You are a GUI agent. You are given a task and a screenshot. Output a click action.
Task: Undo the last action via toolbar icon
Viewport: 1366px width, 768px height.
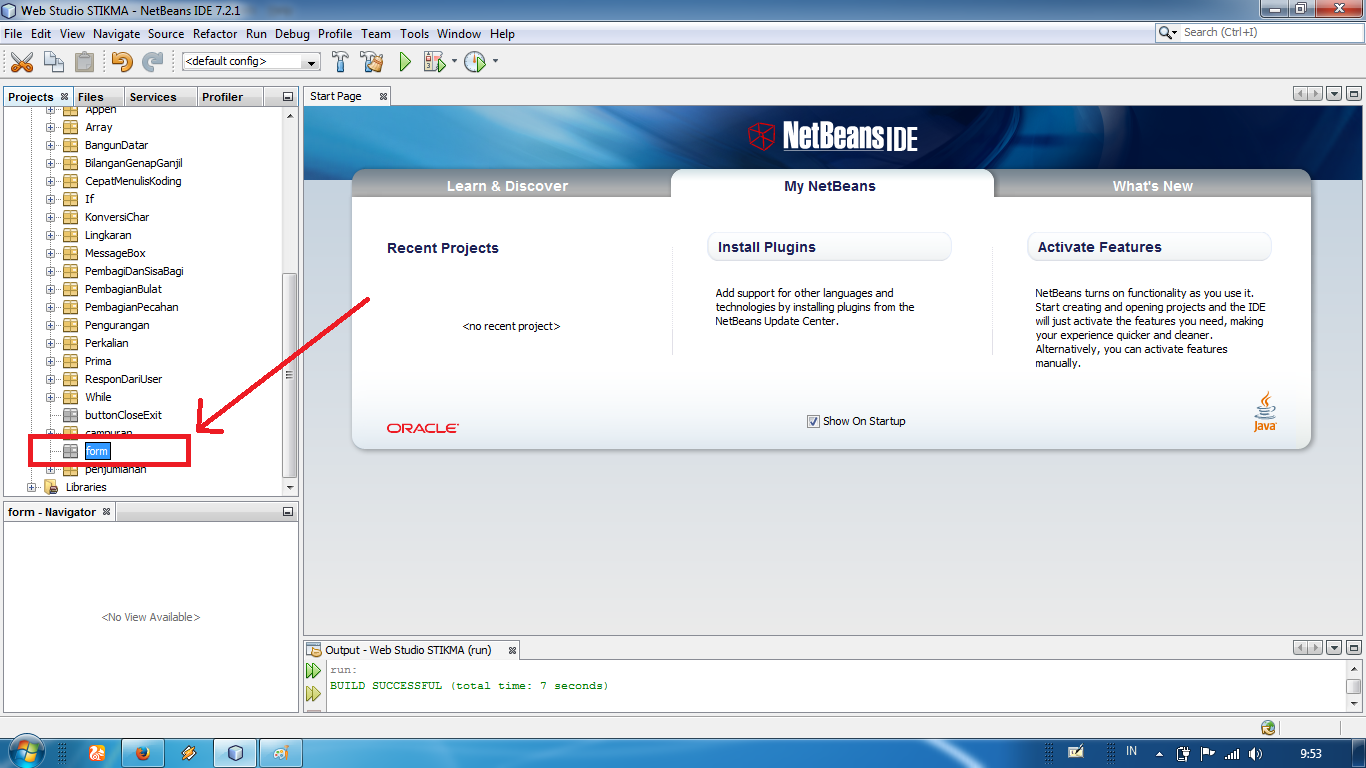[x=120, y=62]
